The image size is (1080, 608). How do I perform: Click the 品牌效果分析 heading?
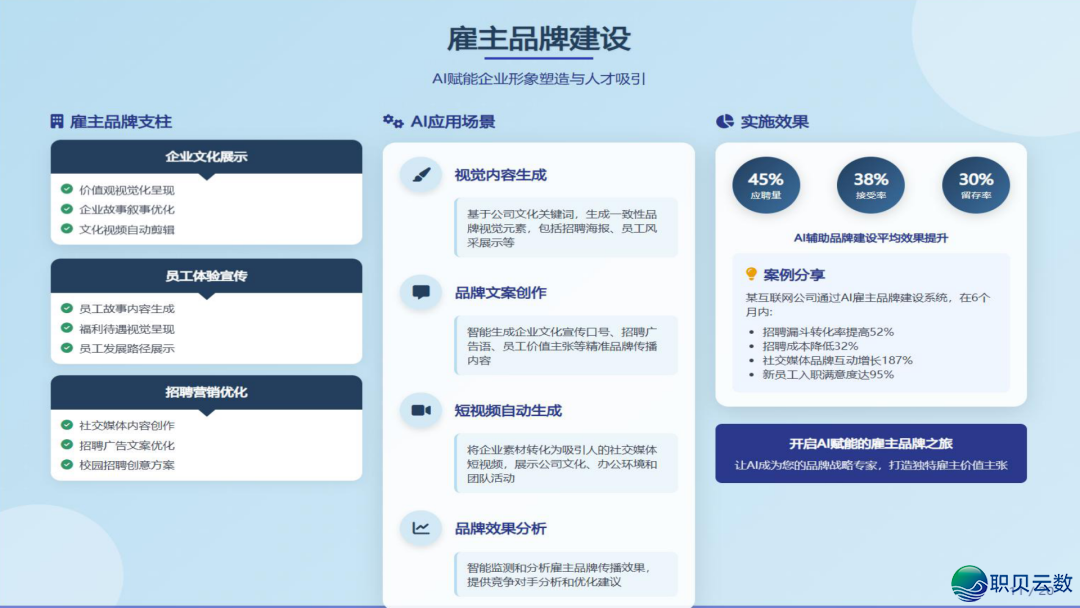click(501, 528)
